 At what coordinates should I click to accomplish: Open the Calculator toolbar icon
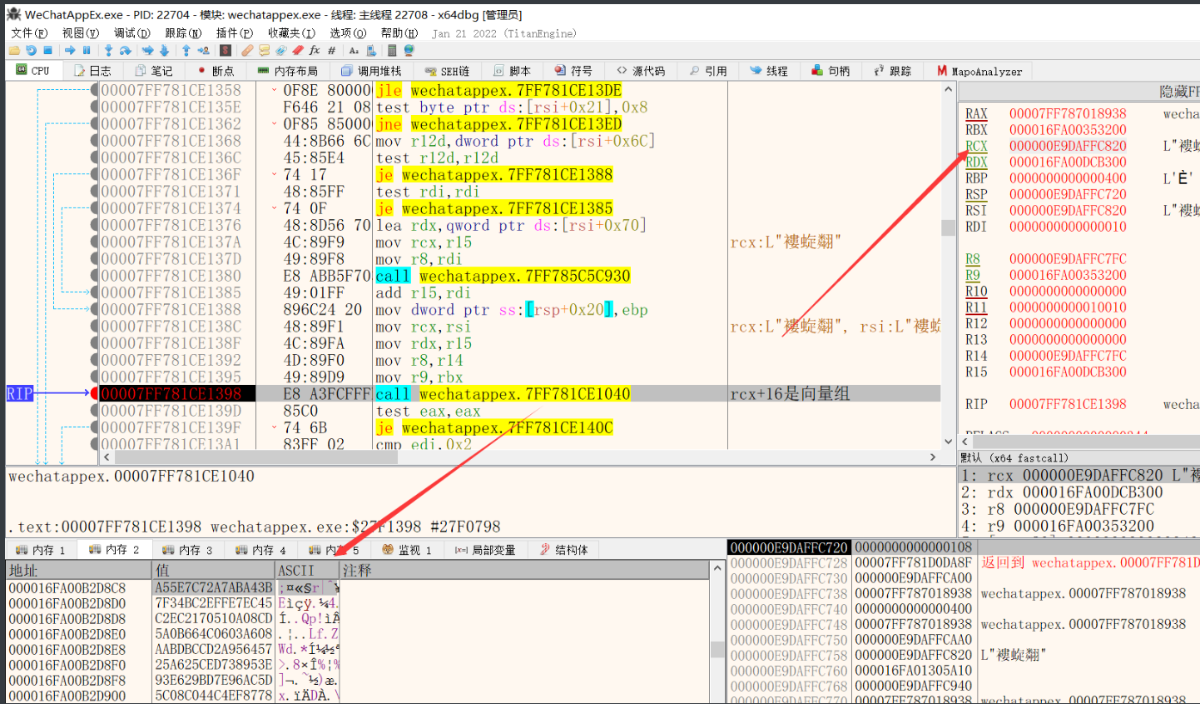[392, 50]
